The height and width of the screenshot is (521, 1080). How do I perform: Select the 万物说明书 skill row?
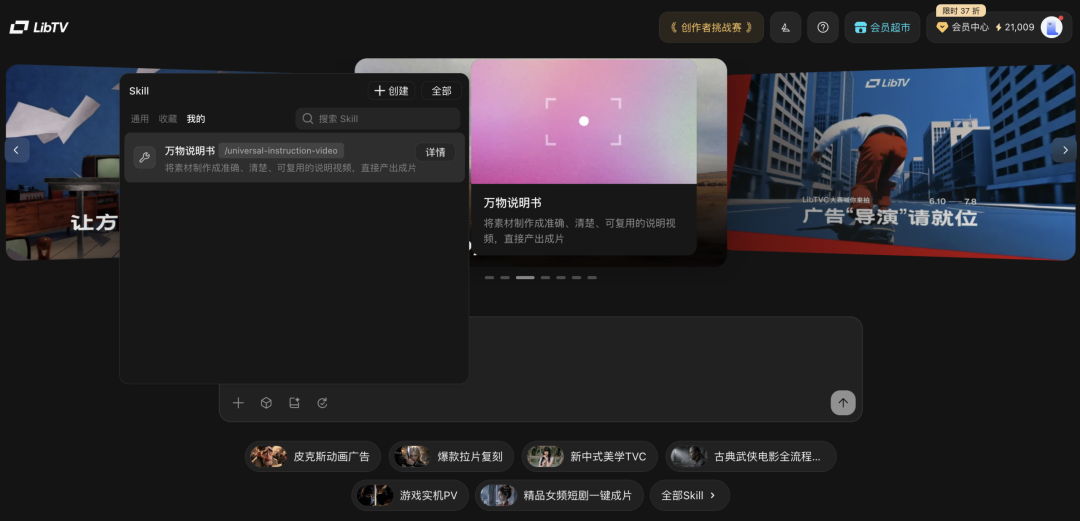pos(295,158)
